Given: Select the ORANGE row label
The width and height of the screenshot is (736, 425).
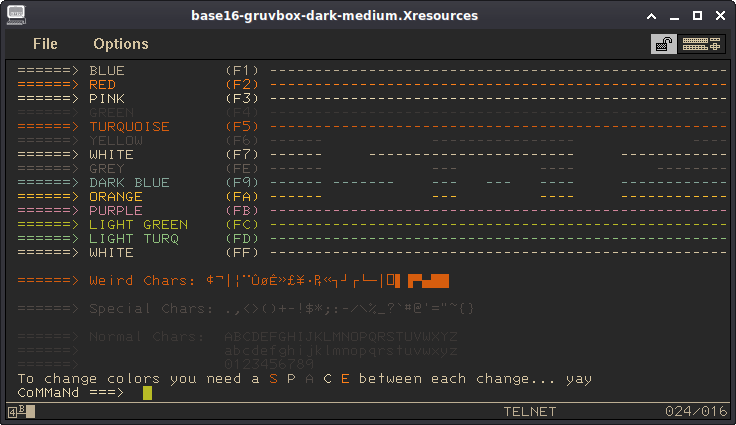Looking at the screenshot, I should pyautogui.click(x=116, y=197).
